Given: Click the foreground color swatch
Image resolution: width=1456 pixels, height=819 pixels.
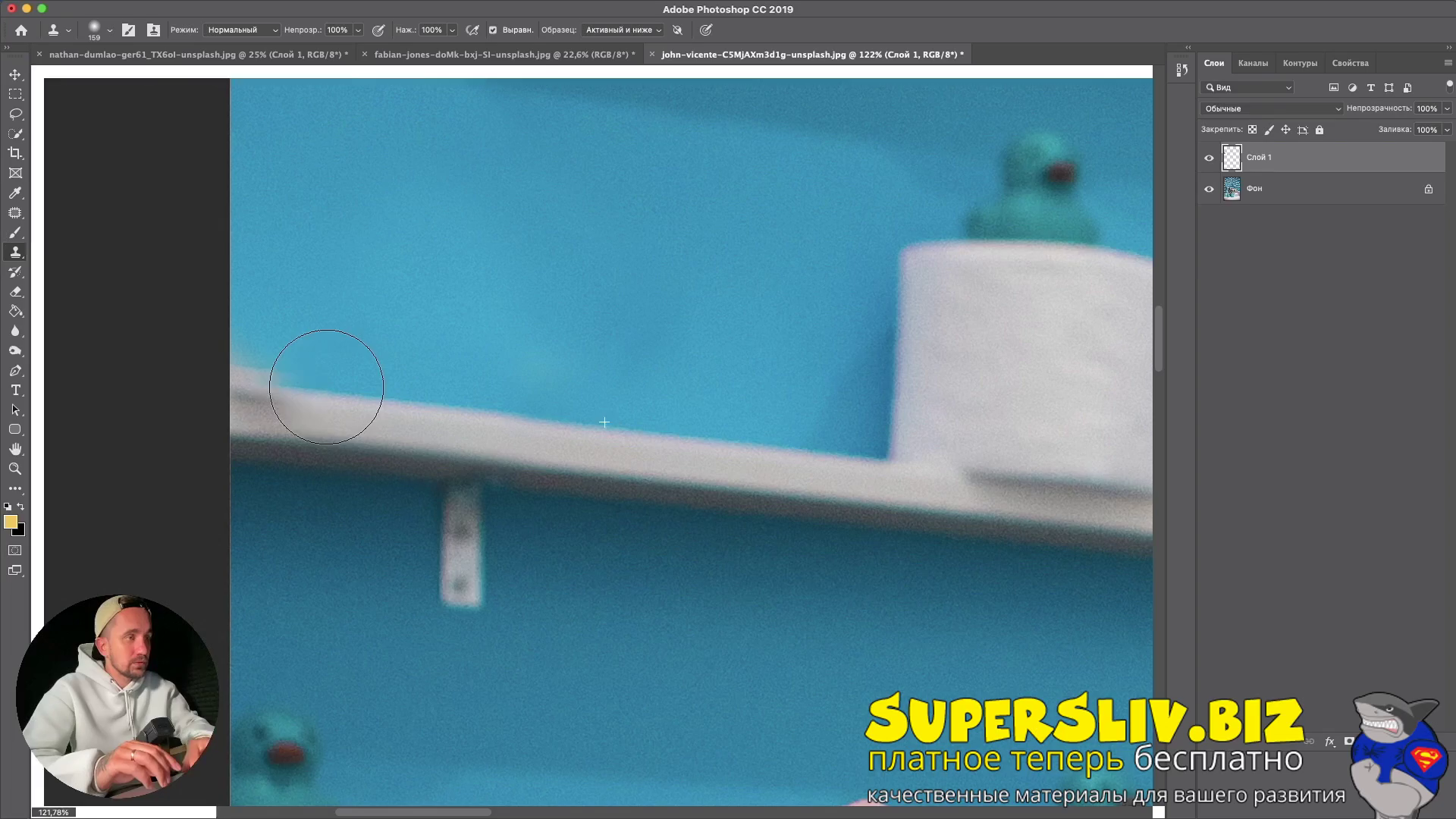Looking at the screenshot, I should 10,522.
